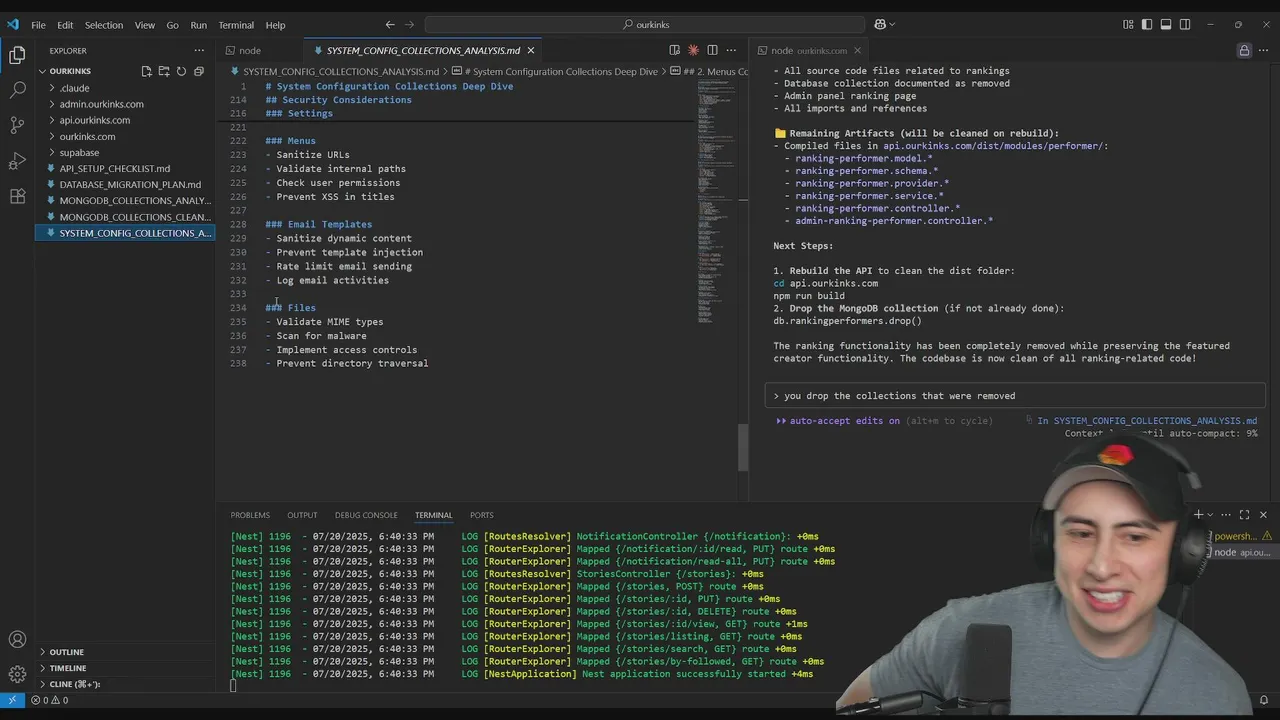Open the markdown preview to the side

click(675, 50)
